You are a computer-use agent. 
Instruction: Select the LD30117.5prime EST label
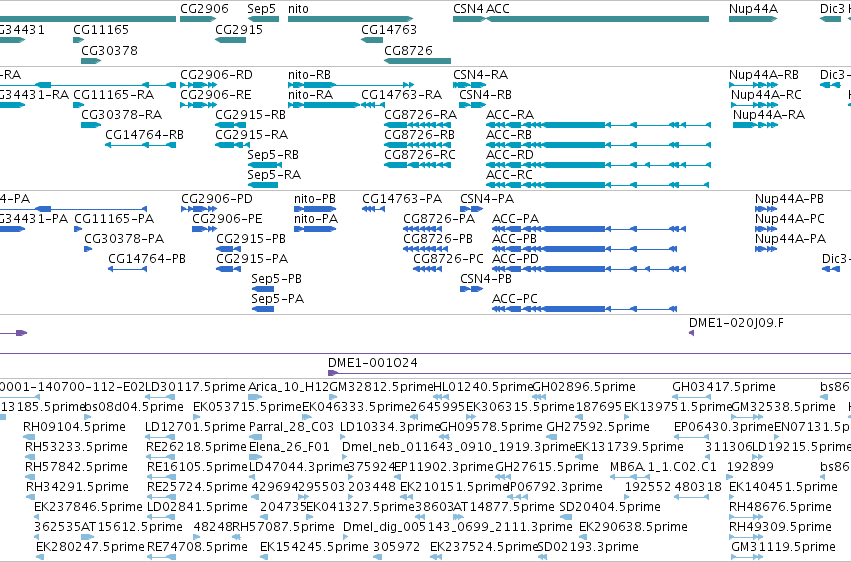coord(195,387)
